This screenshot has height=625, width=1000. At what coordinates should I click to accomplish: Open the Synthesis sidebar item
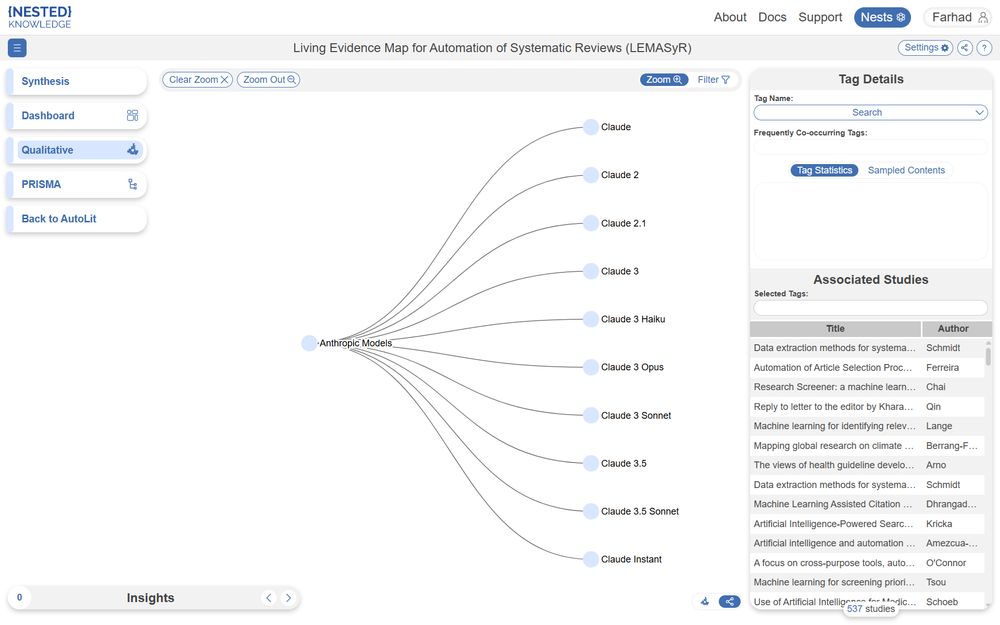click(77, 82)
